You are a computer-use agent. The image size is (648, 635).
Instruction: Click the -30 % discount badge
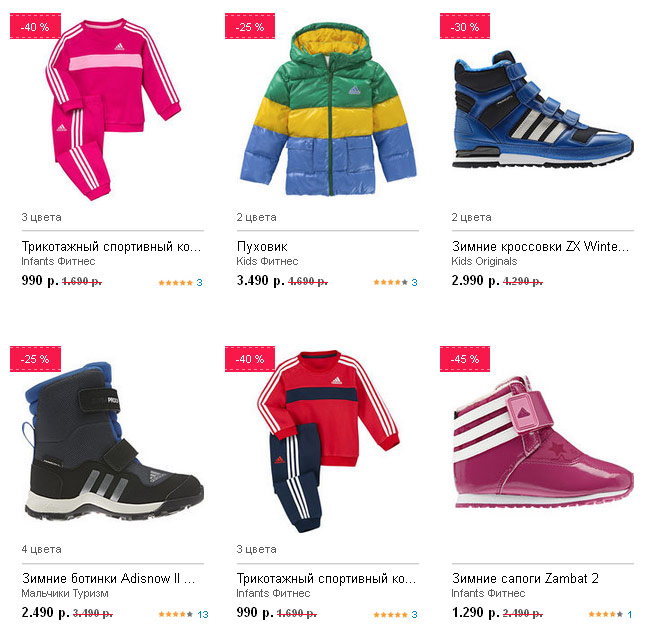tap(465, 26)
